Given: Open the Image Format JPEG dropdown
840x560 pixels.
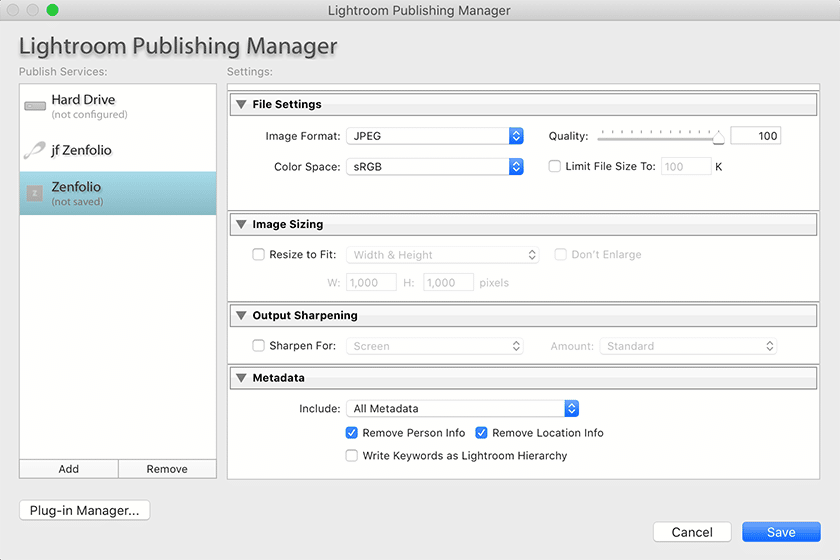Looking at the screenshot, I should (434, 136).
